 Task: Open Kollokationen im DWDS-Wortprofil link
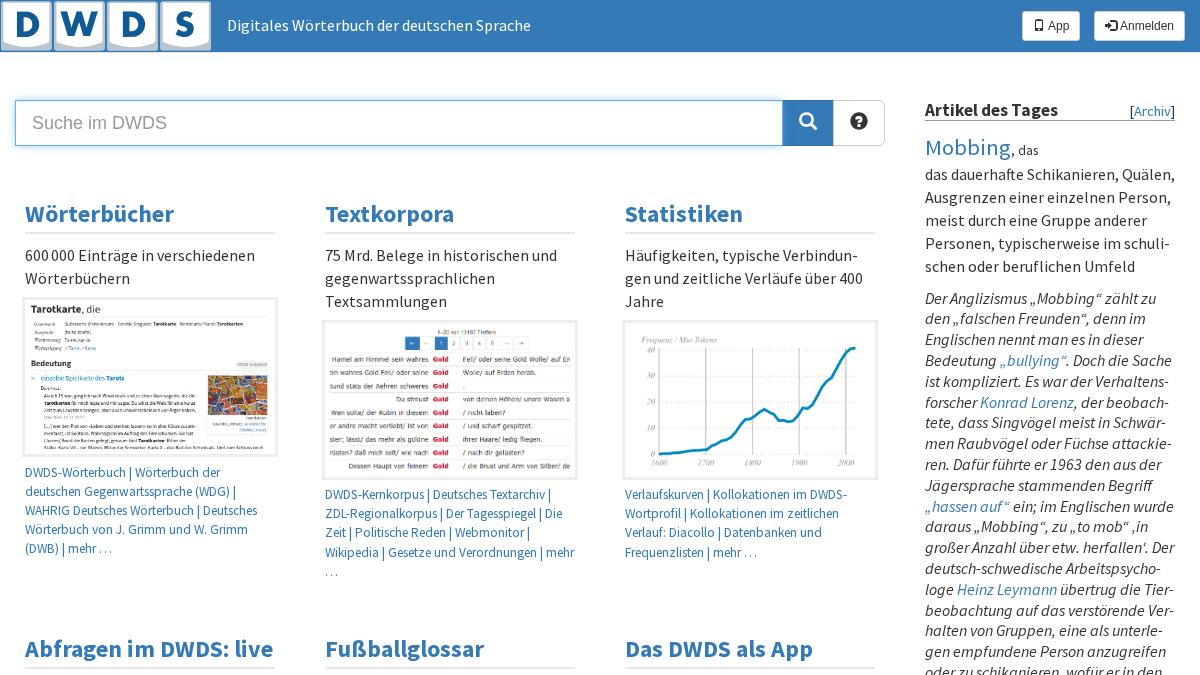(x=735, y=504)
